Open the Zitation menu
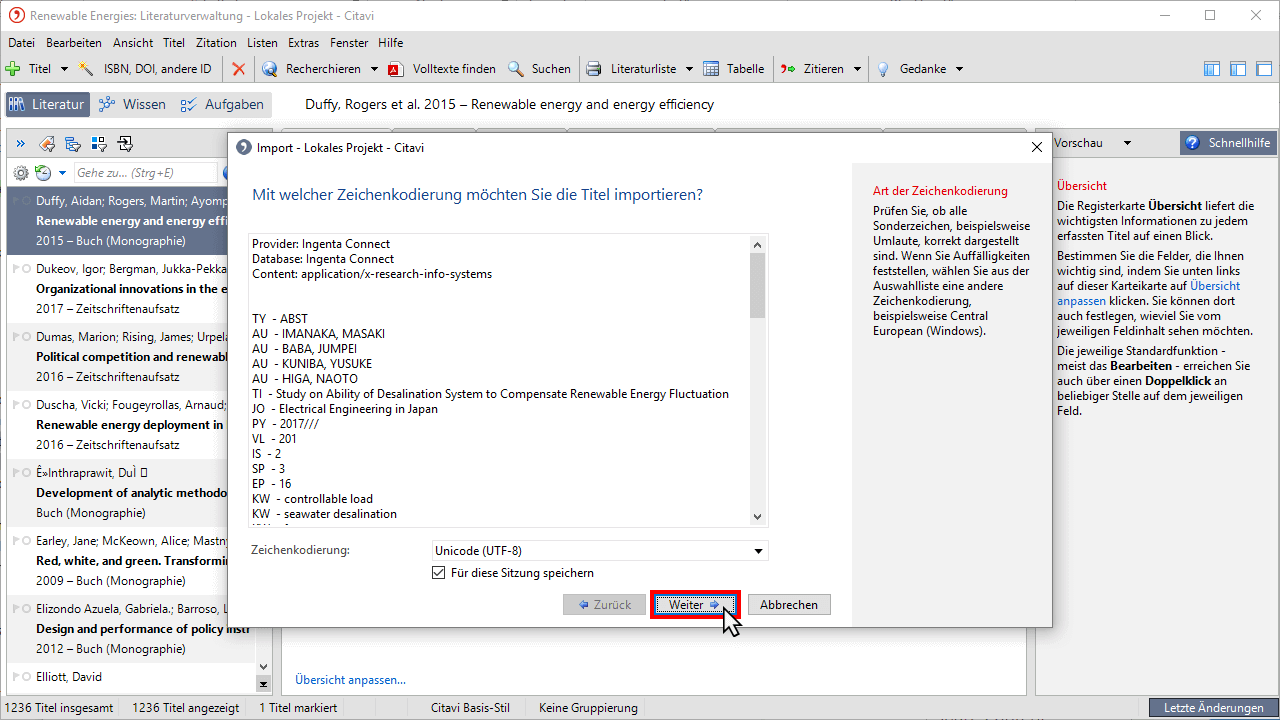This screenshot has height=720, width=1280. [x=216, y=43]
